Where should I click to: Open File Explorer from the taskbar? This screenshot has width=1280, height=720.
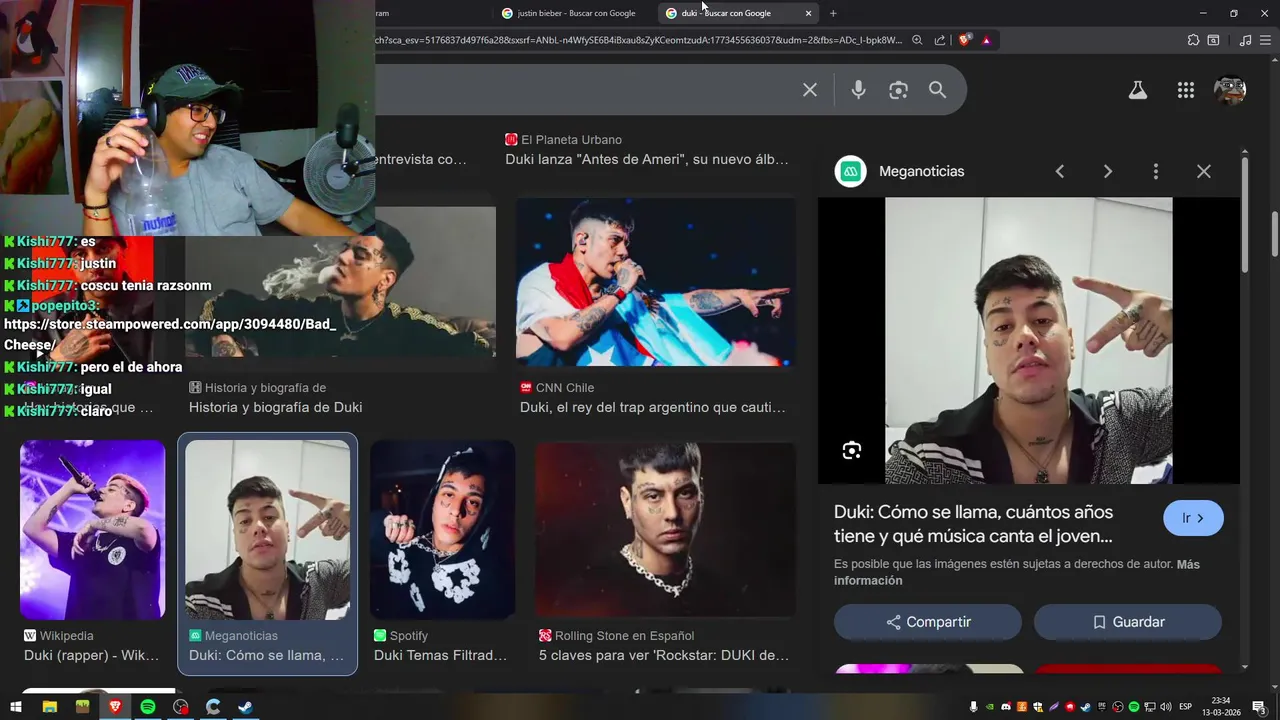(x=49, y=707)
